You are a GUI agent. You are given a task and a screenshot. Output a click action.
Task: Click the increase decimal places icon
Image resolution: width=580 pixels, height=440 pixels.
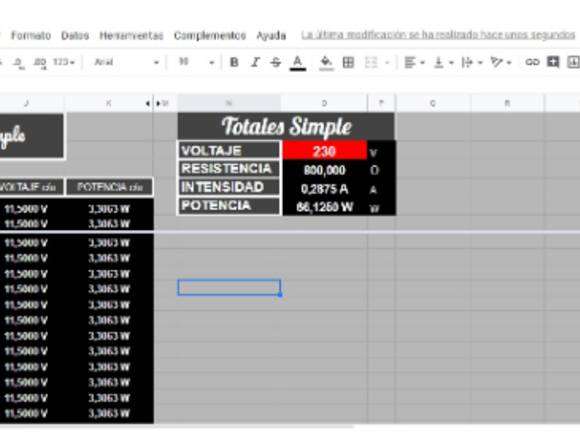click(40, 62)
